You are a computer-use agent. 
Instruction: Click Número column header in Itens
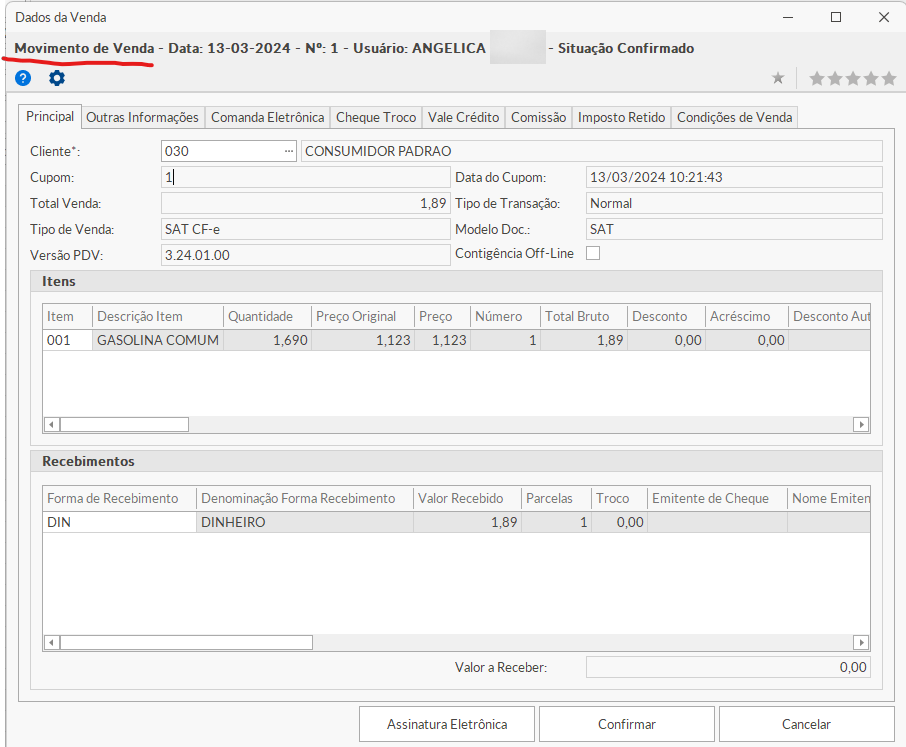pos(506,317)
